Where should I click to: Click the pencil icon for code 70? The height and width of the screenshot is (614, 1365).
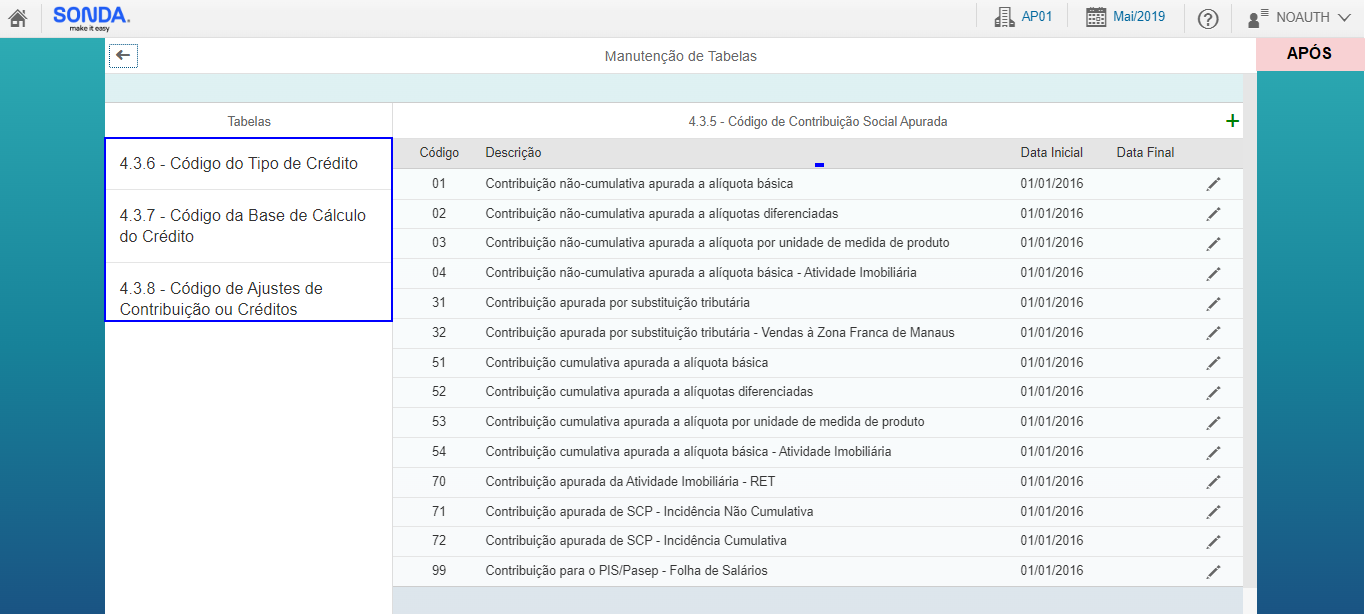(x=1213, y=482)
